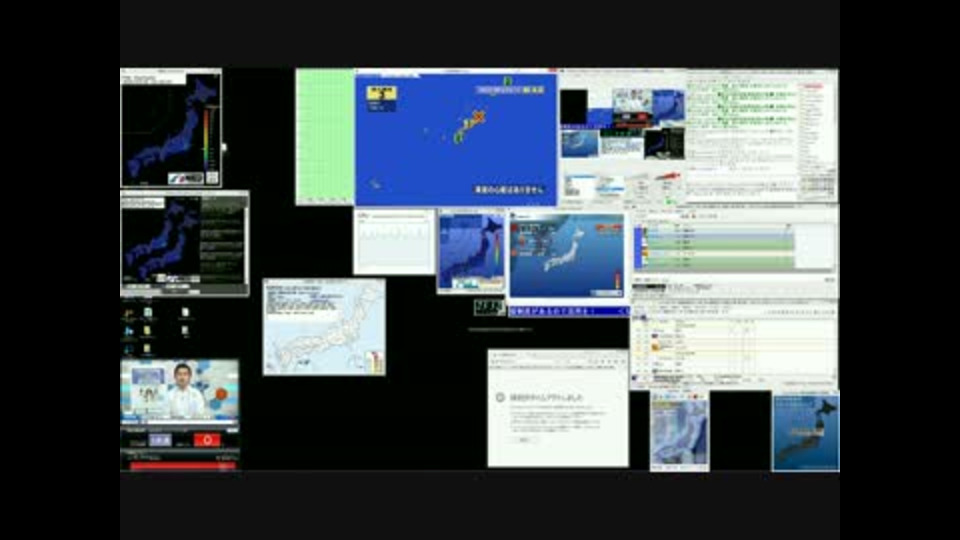Screen dimensions: 960x540
Task: Click the Pacific Japan map with intensity legend
Action: point(567,255)
